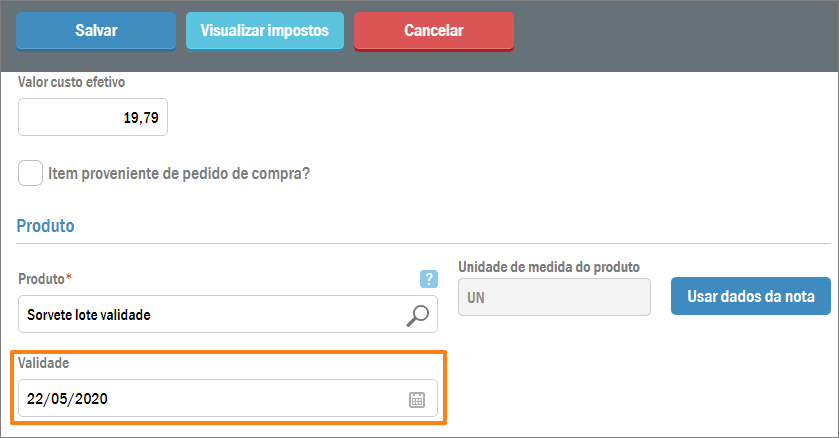Click the red required asterisk beside Produto
The height and width of the screenshot is (438, 839).
[x=69, y=276]
